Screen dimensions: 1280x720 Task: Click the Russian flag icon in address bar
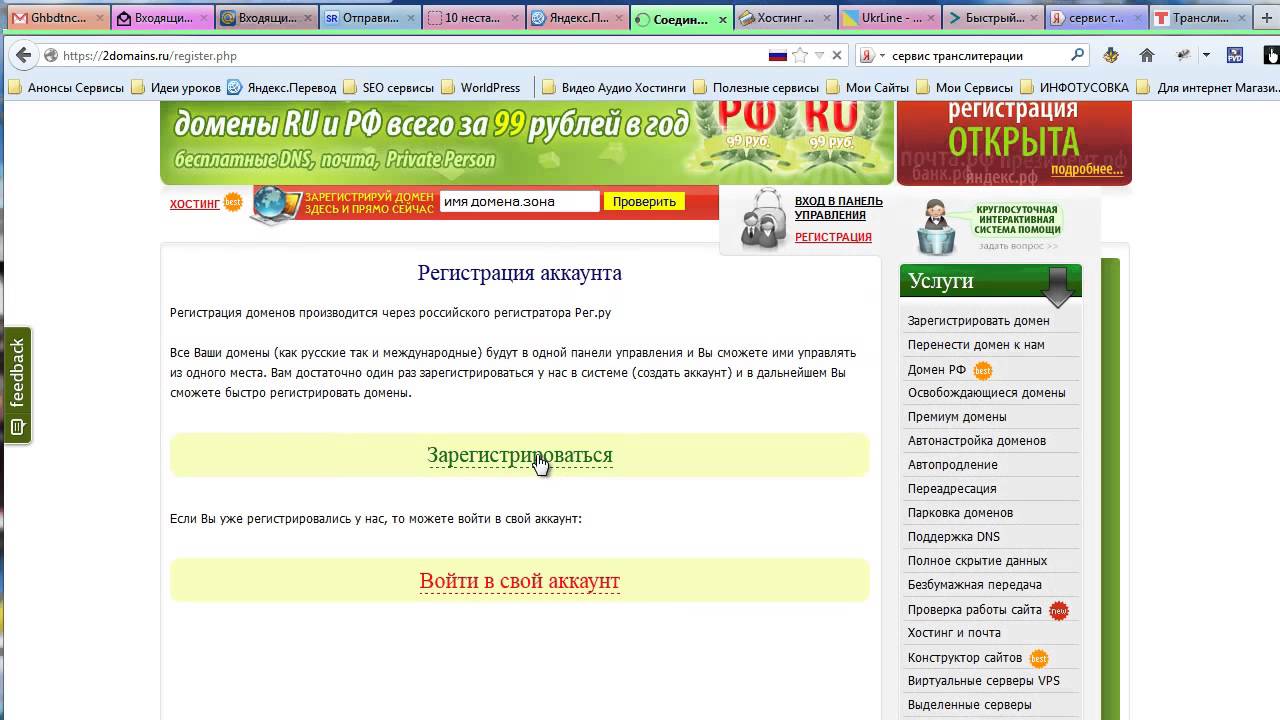777,56
